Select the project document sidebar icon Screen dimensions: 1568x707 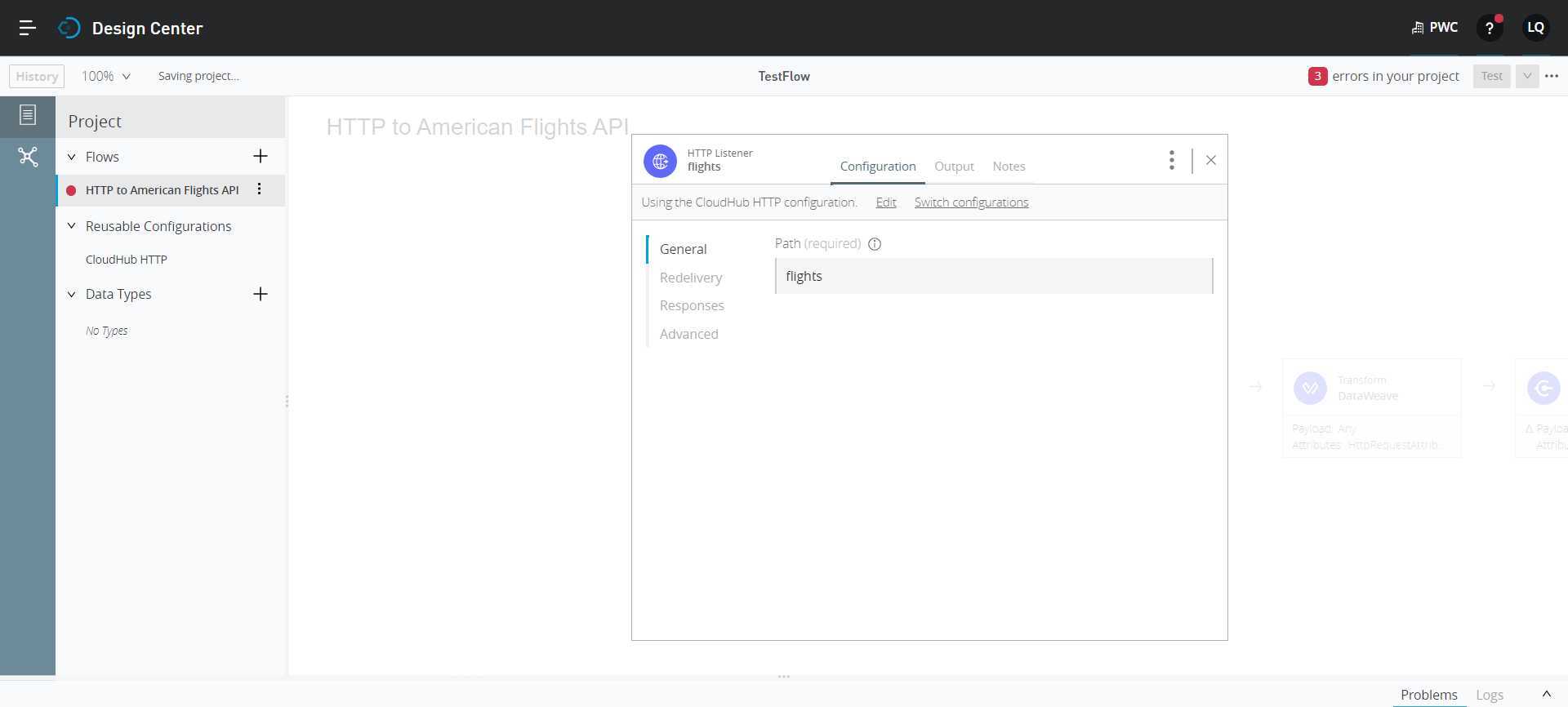click(x=28, y=115)
